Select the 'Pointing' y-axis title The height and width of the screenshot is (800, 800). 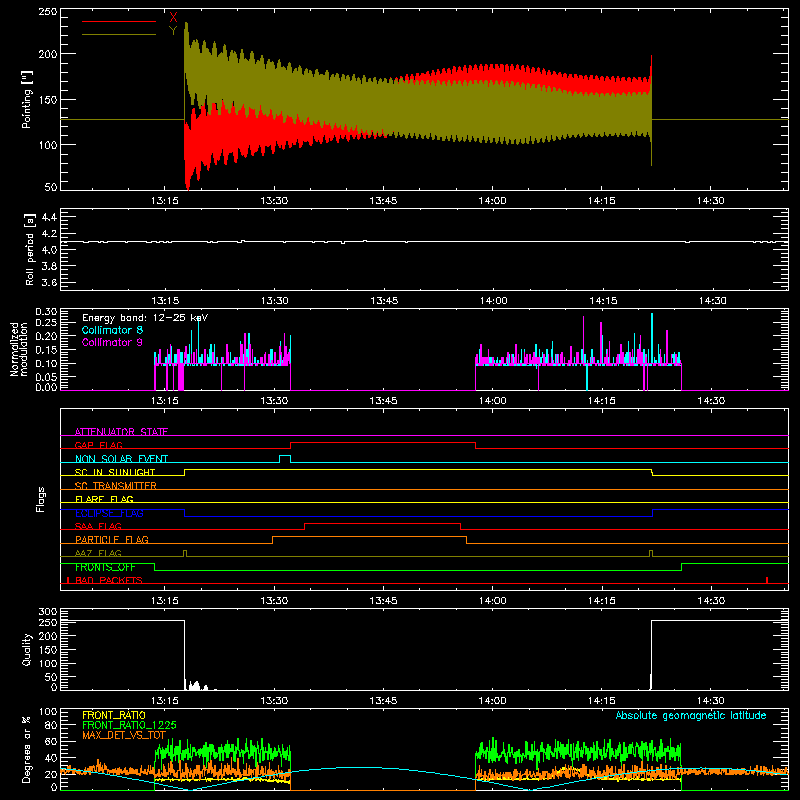coord(27,99)
